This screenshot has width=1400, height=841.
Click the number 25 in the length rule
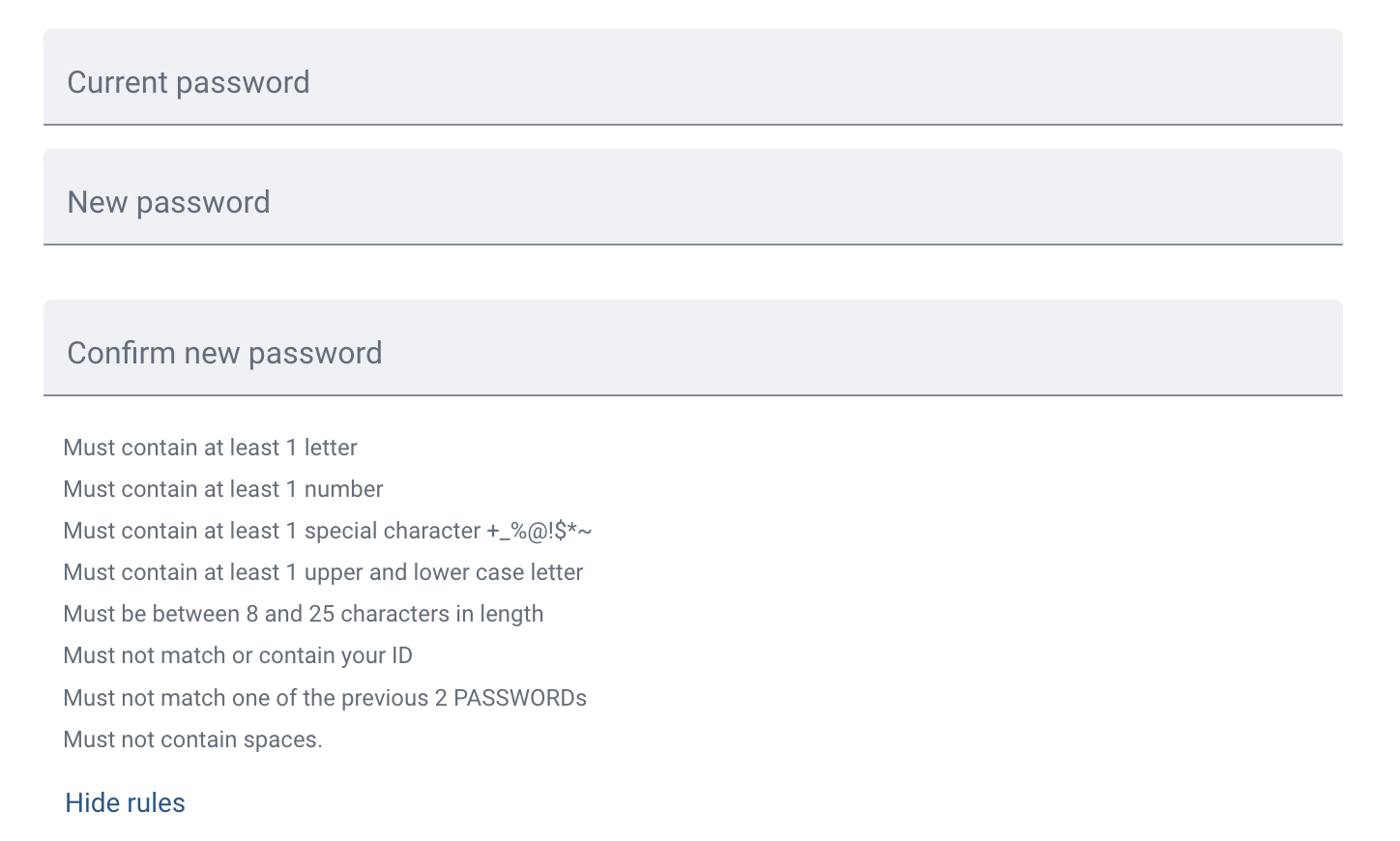pyautogui.click(x=321, y=614)
